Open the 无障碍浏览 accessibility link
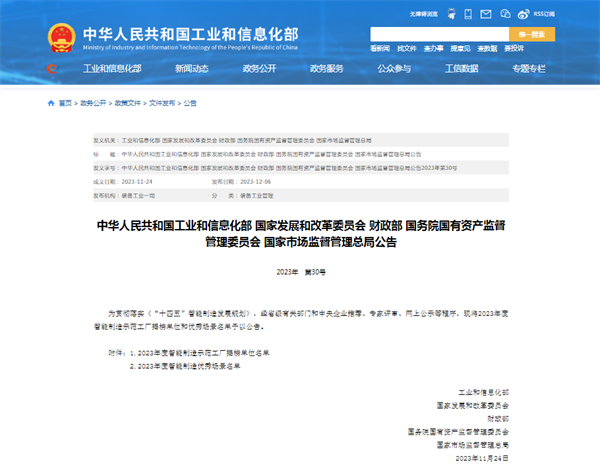The image size is (600, 464). [x=425, y=14]
